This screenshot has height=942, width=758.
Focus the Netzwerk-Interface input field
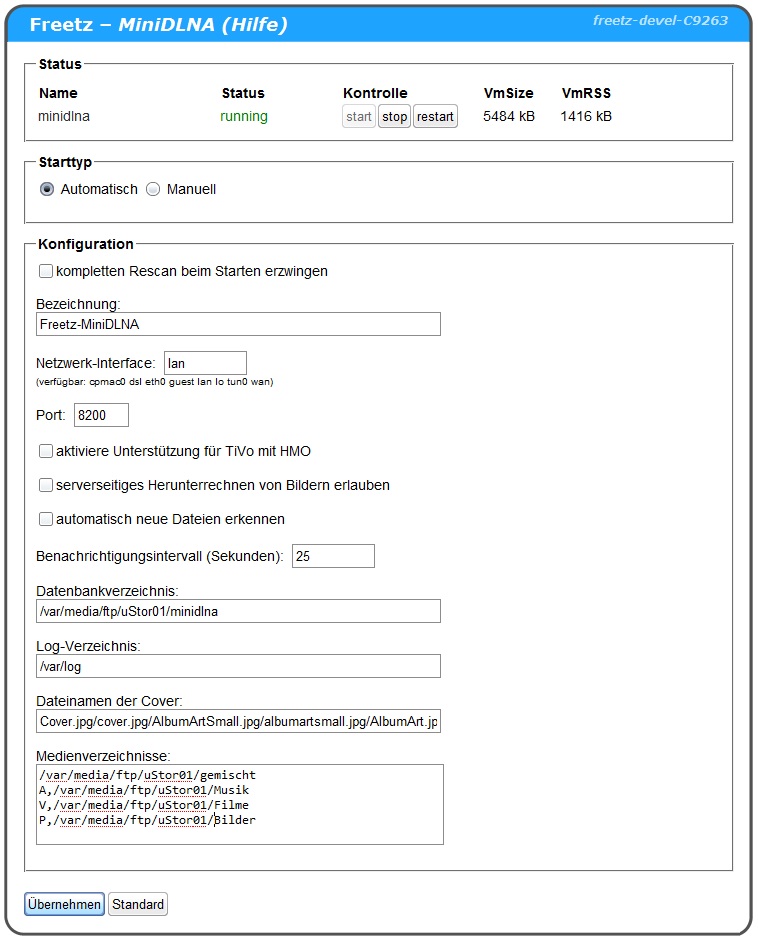point(204,363)
